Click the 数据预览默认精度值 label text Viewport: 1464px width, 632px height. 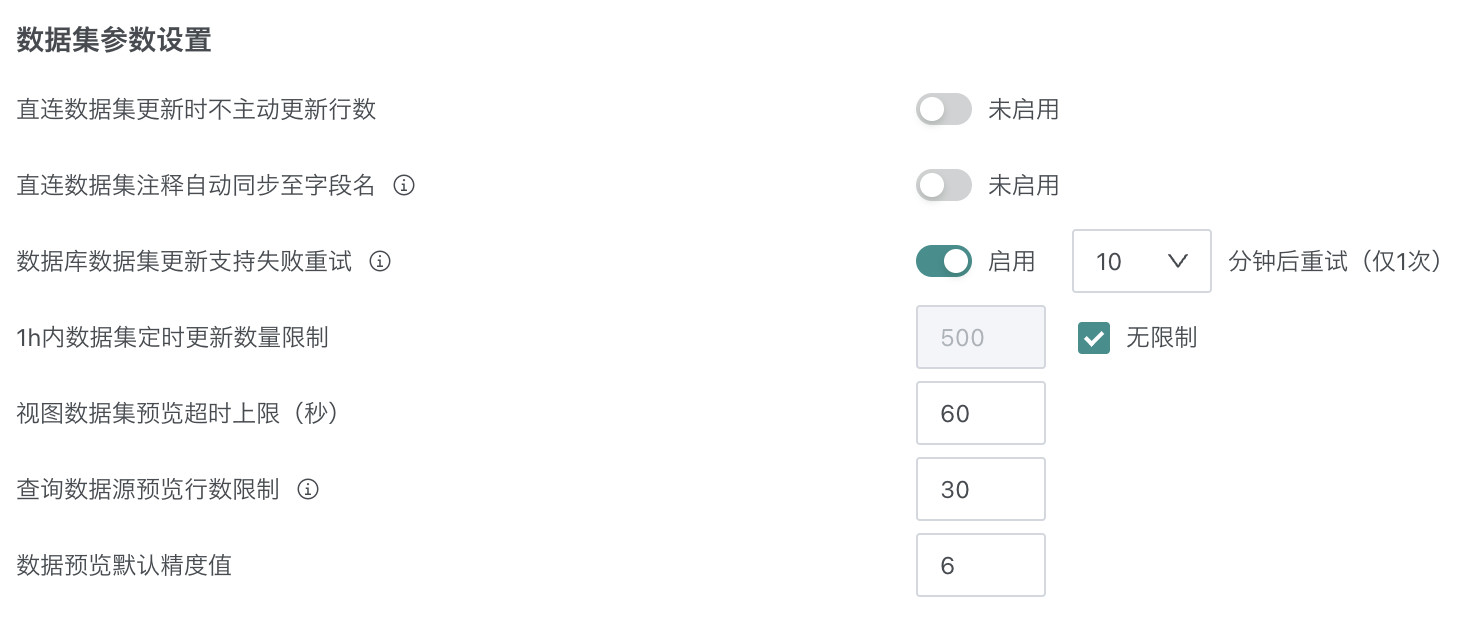(124, 565)
